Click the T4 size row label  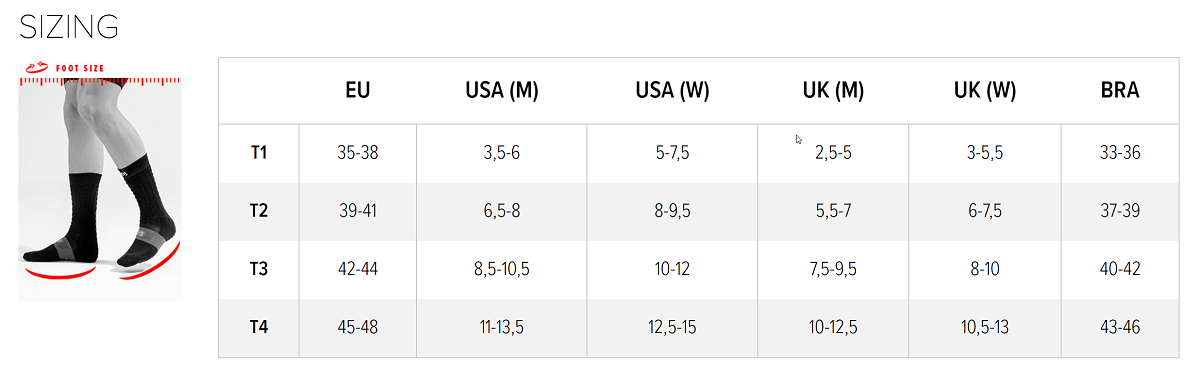coord(259,327)
